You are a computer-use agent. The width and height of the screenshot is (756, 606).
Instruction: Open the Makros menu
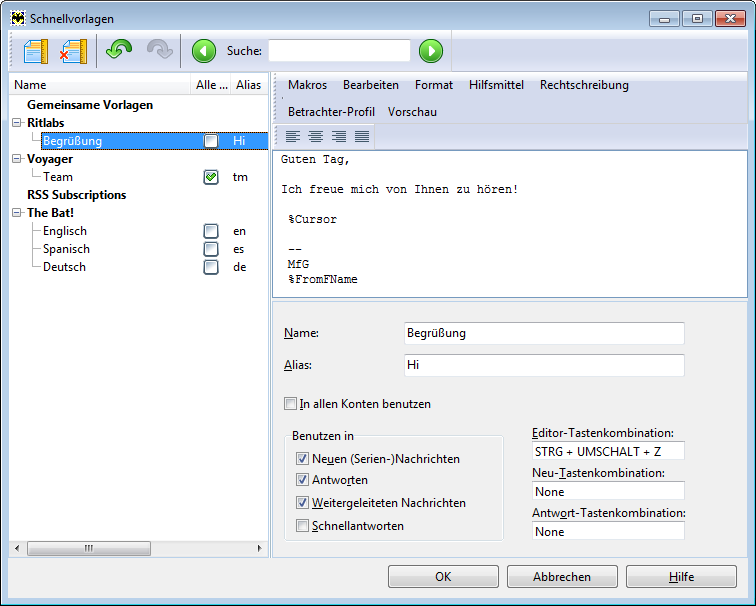tap(307, 85)
